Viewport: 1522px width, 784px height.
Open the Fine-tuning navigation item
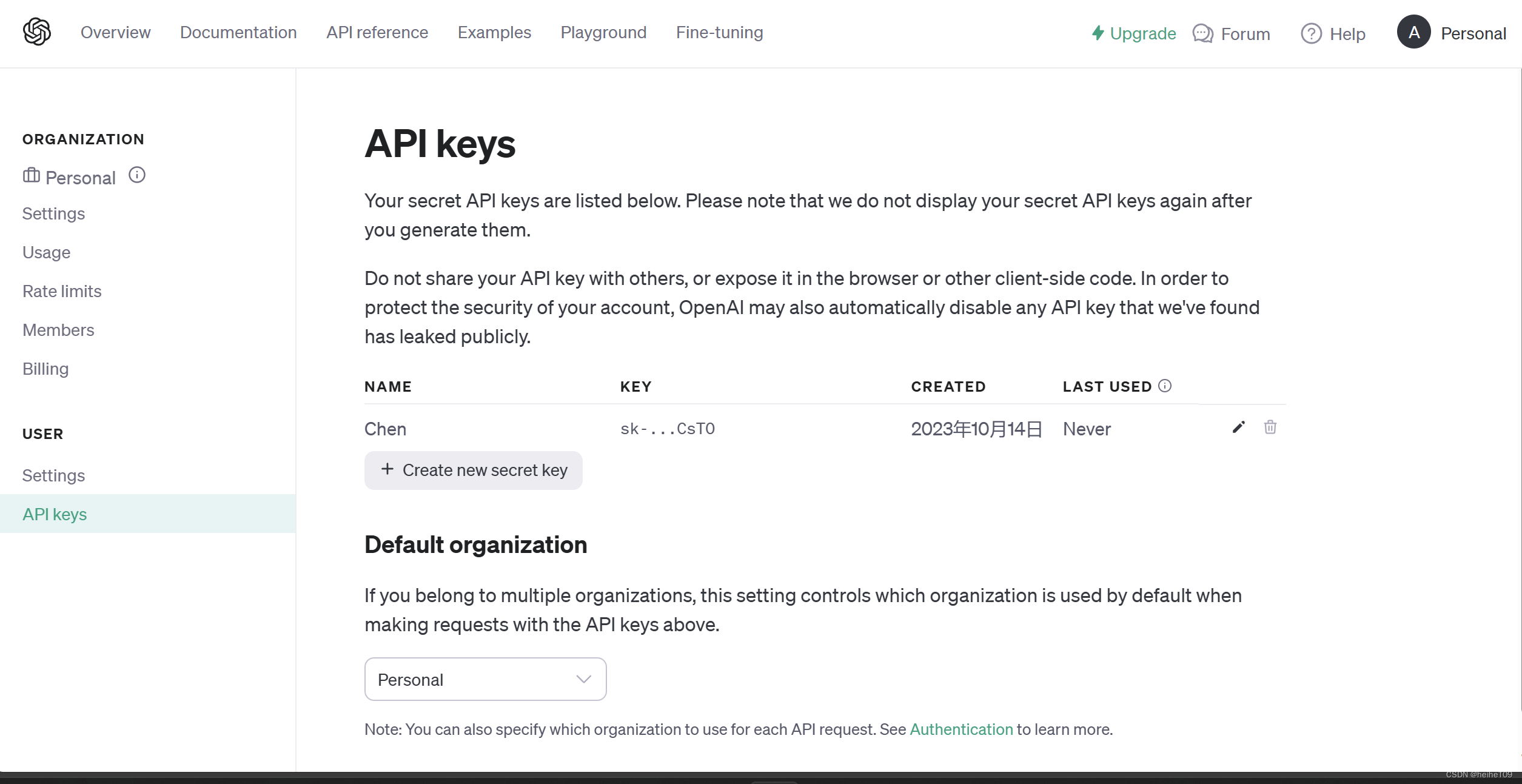[719, 33]
